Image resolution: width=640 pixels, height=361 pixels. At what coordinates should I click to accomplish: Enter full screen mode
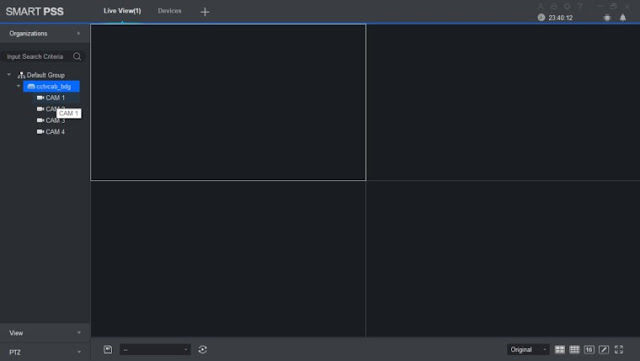pyautogui.click(x=619, y=350)
